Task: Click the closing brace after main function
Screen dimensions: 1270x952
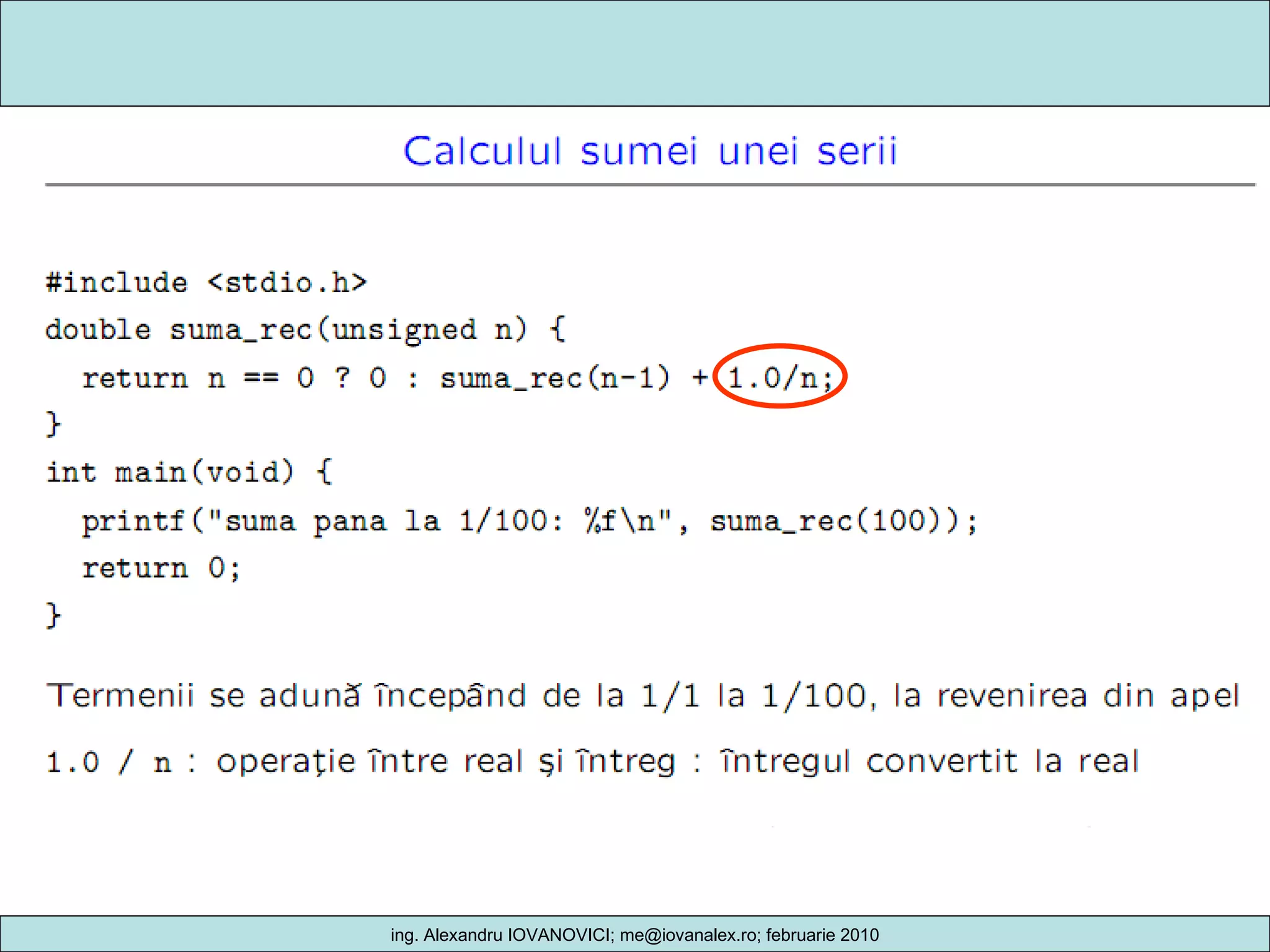Action: (54, 615)
